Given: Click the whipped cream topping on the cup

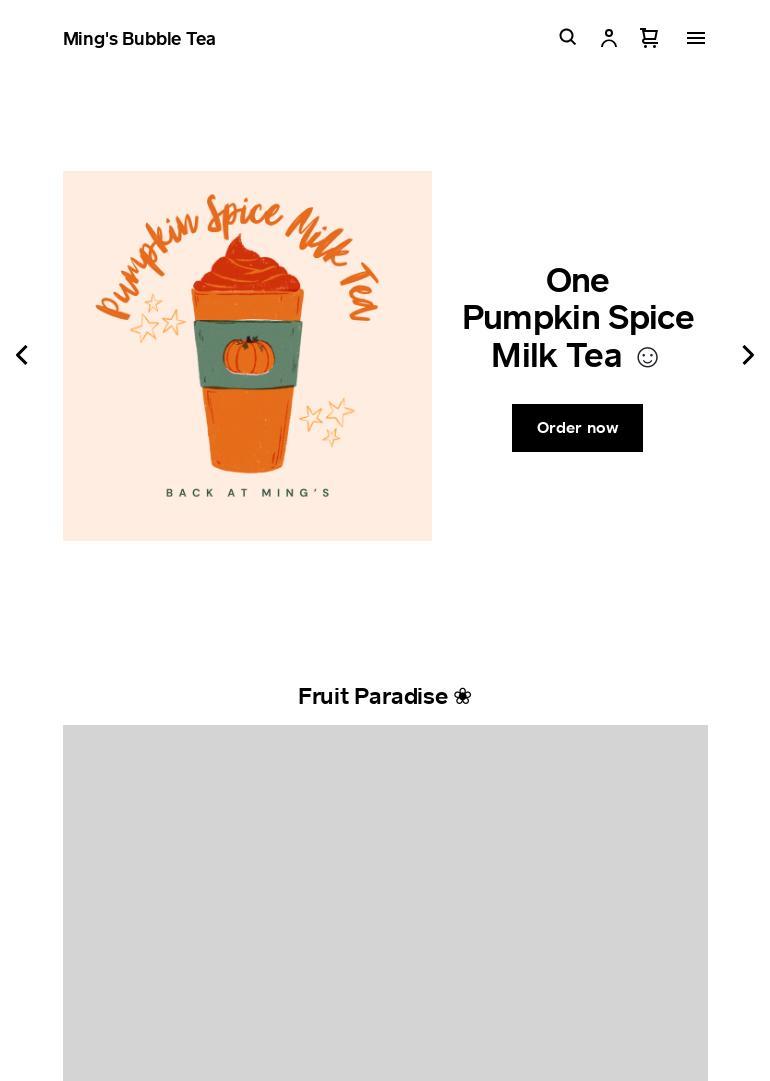Looking at the screenshot, I should [247, 264].
